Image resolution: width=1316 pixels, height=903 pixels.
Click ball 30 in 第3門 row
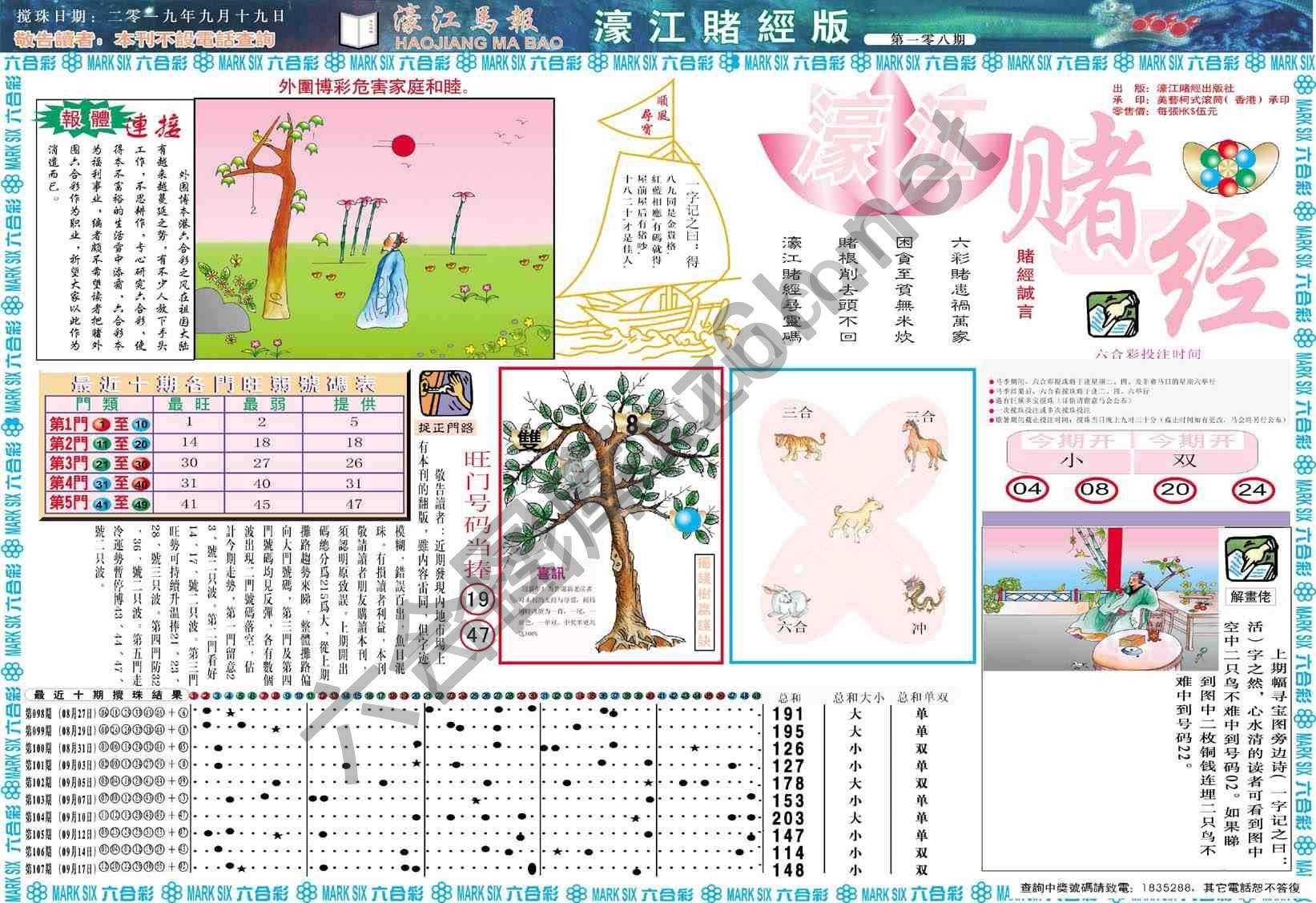point(141,465)
